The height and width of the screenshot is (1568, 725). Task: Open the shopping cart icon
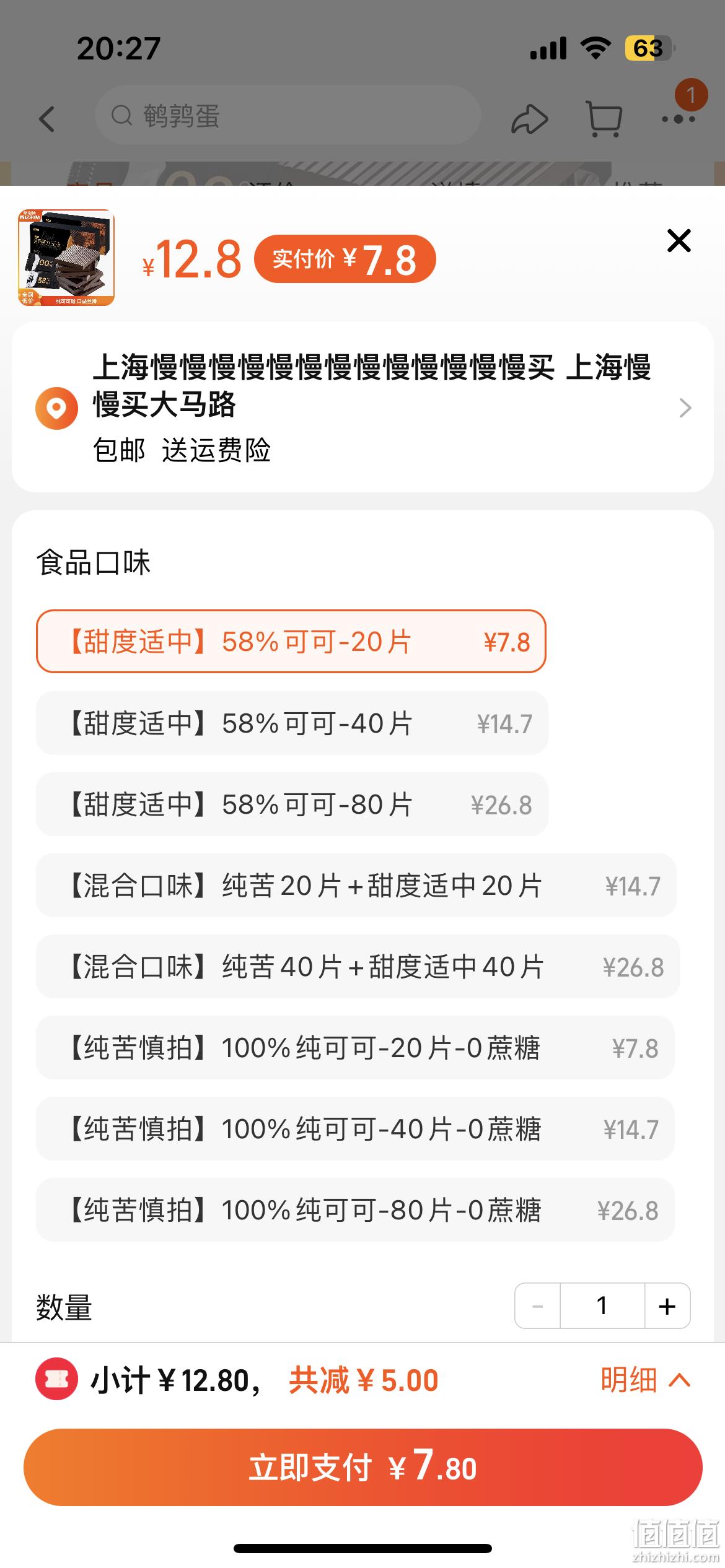(x=604, y=118)
